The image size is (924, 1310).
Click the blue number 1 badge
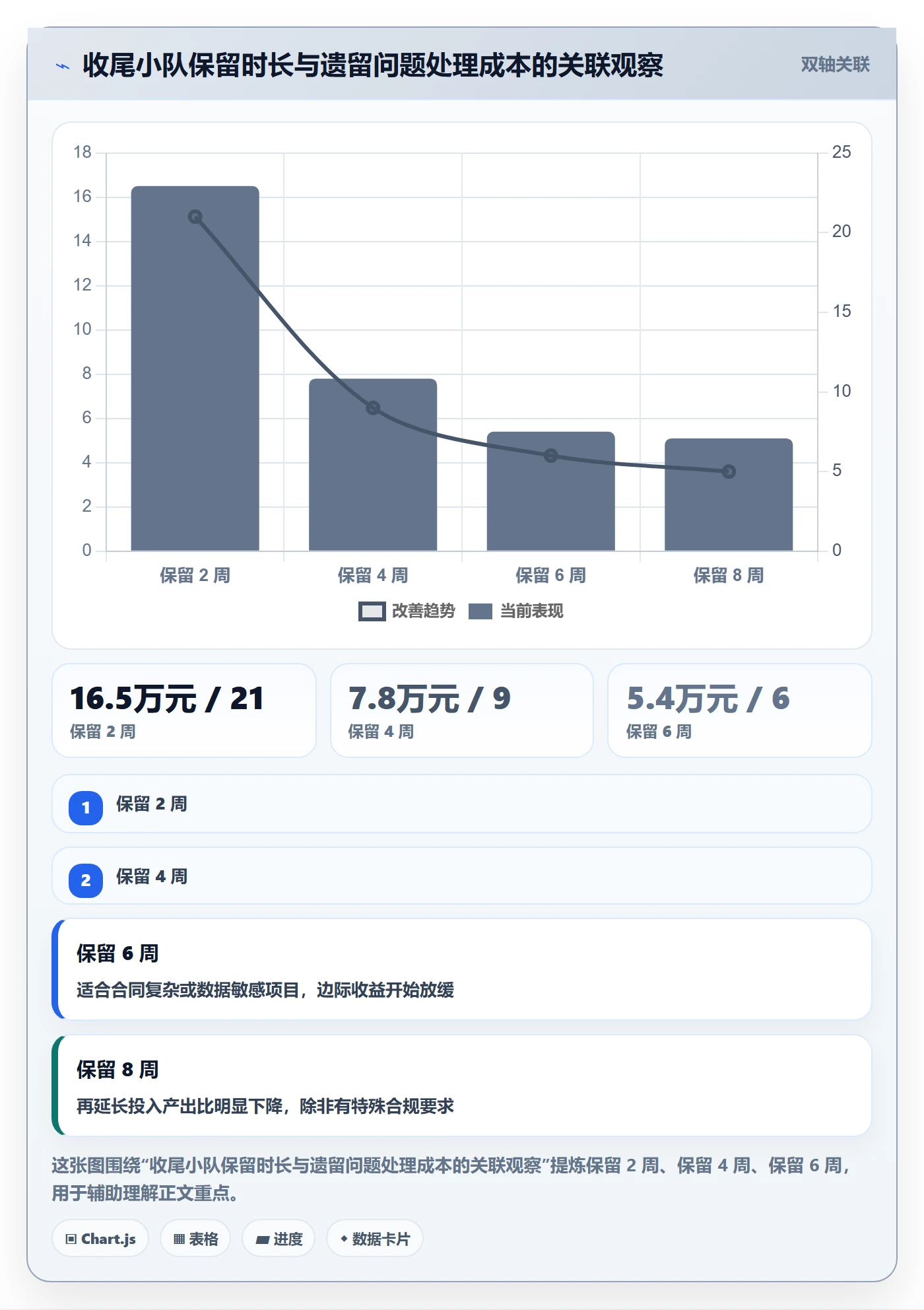point(86,808)
